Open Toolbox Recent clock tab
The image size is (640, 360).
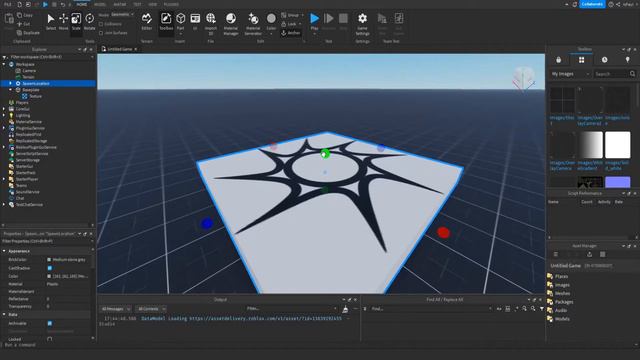tap(604, 60)
